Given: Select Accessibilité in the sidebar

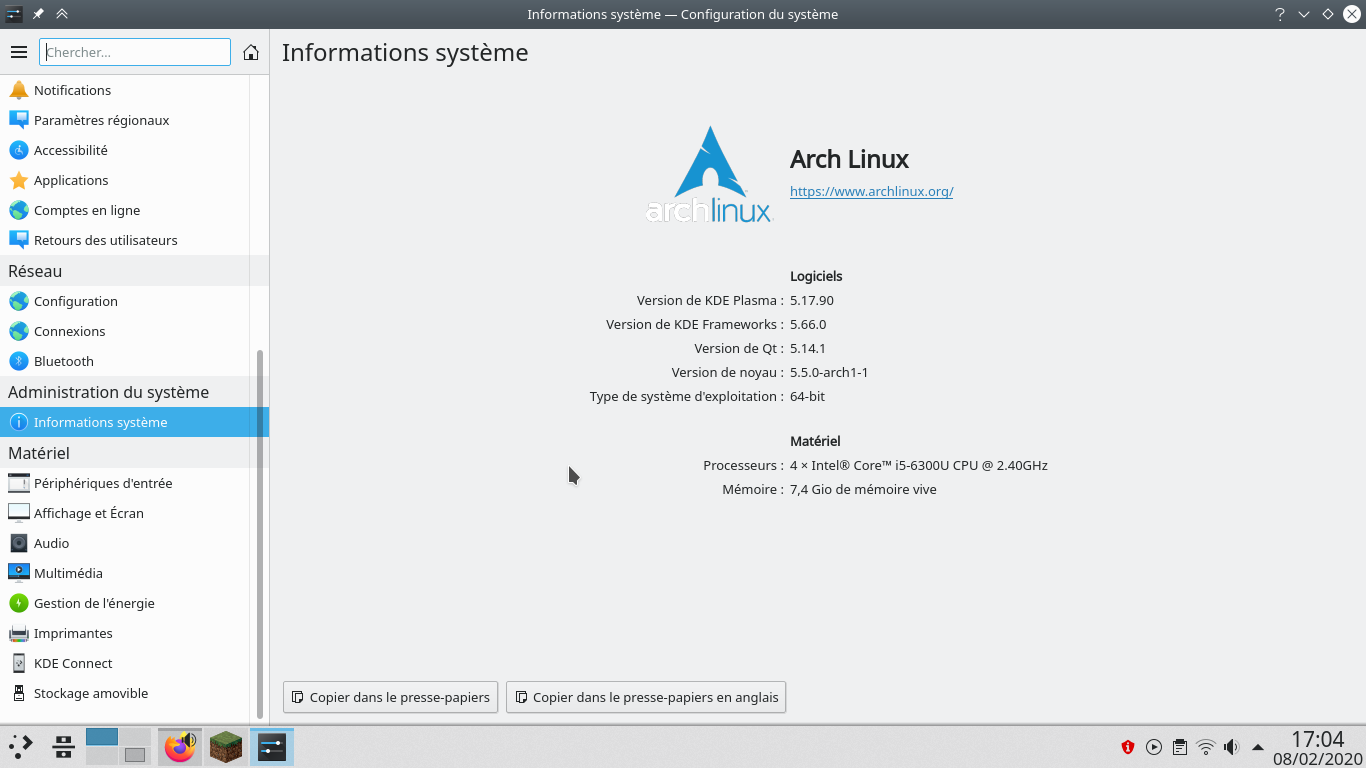Looking at the screenshot, I should (124, 150).
